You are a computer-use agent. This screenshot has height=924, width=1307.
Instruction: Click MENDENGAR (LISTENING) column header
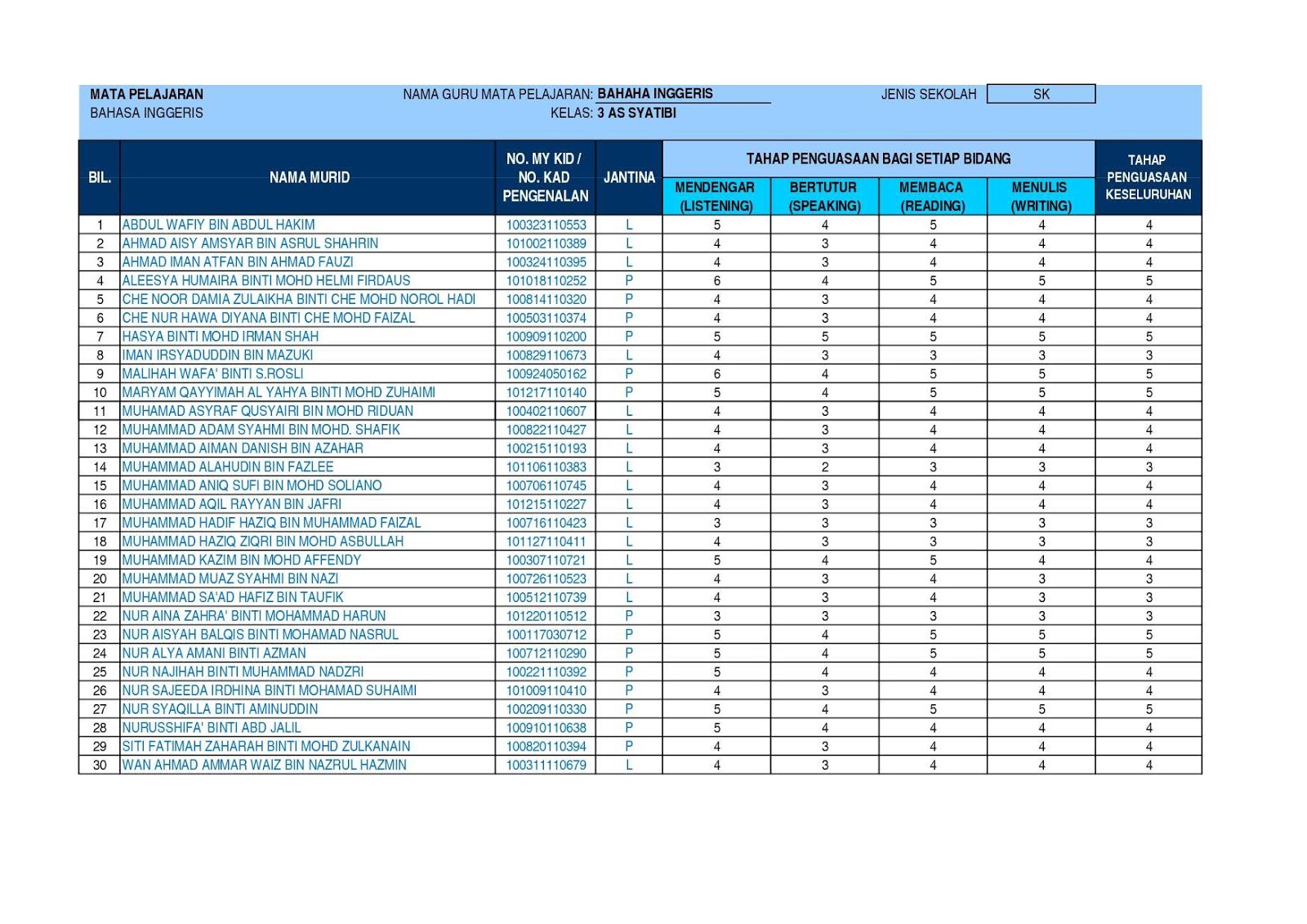click(x=716, y=196)
